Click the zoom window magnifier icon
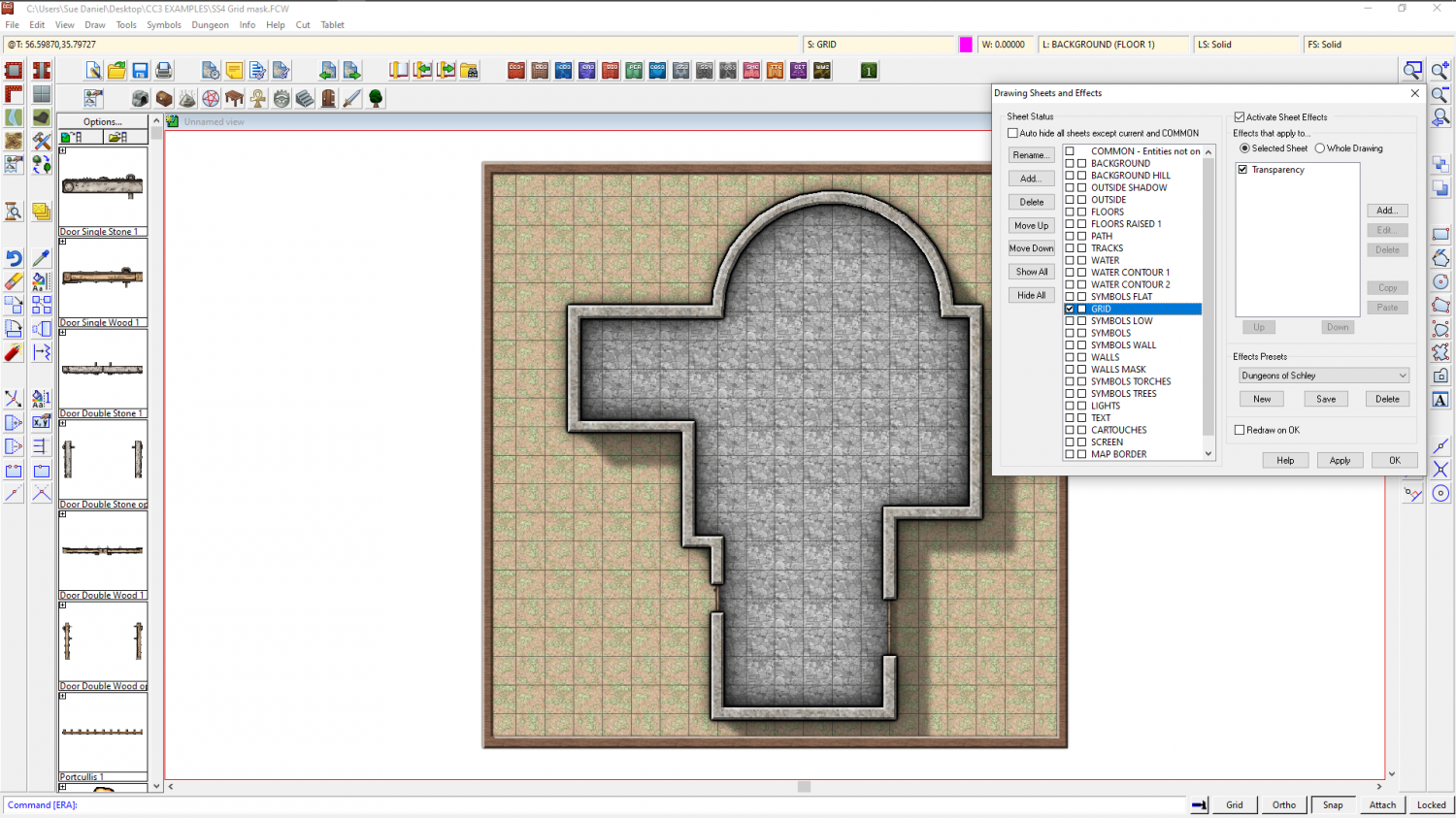 point(1413,71)
